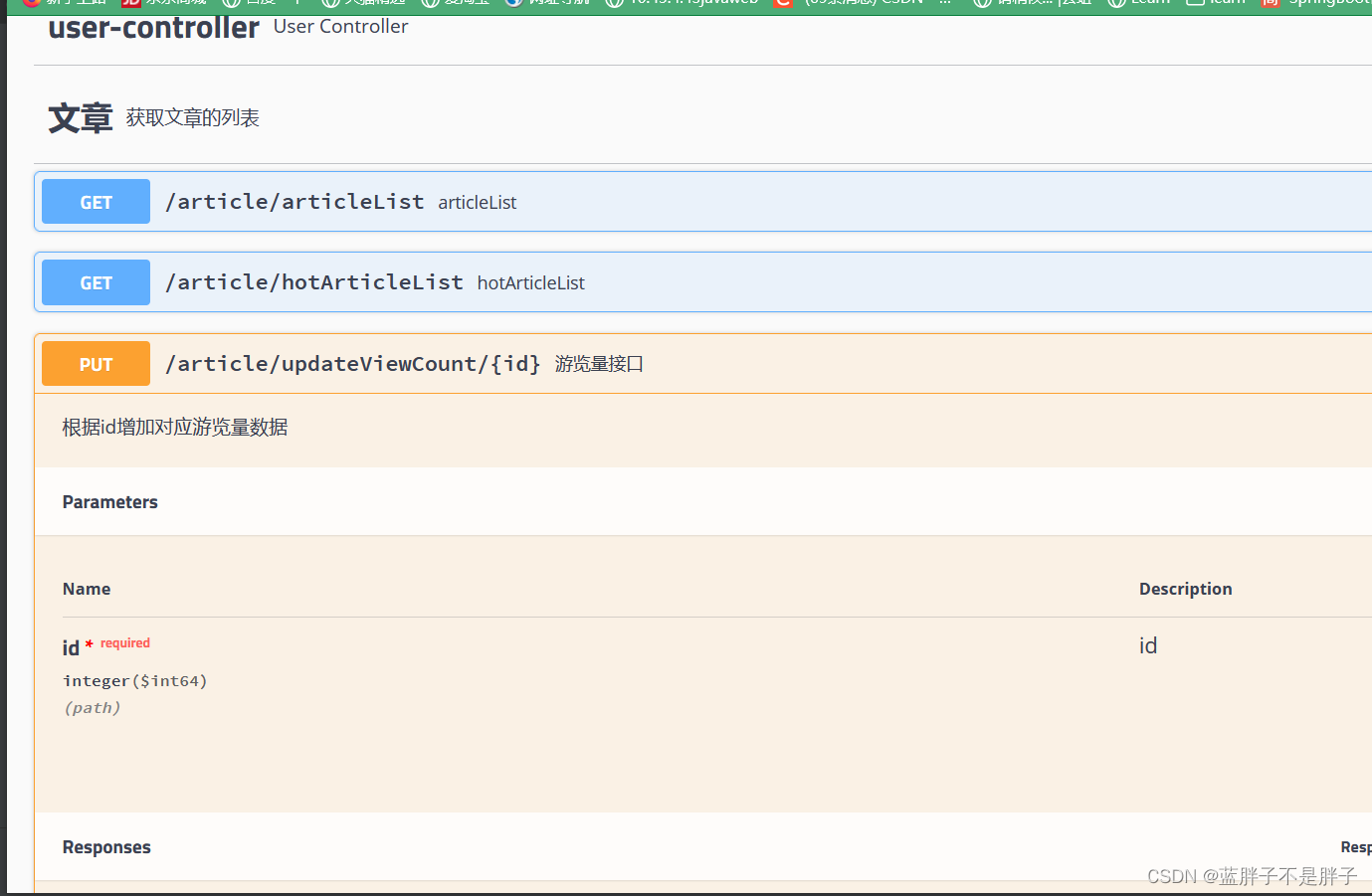Collapse the 文章 tag section
The height and width of the screenshot is (896, 1372).
tap(80, 118)
